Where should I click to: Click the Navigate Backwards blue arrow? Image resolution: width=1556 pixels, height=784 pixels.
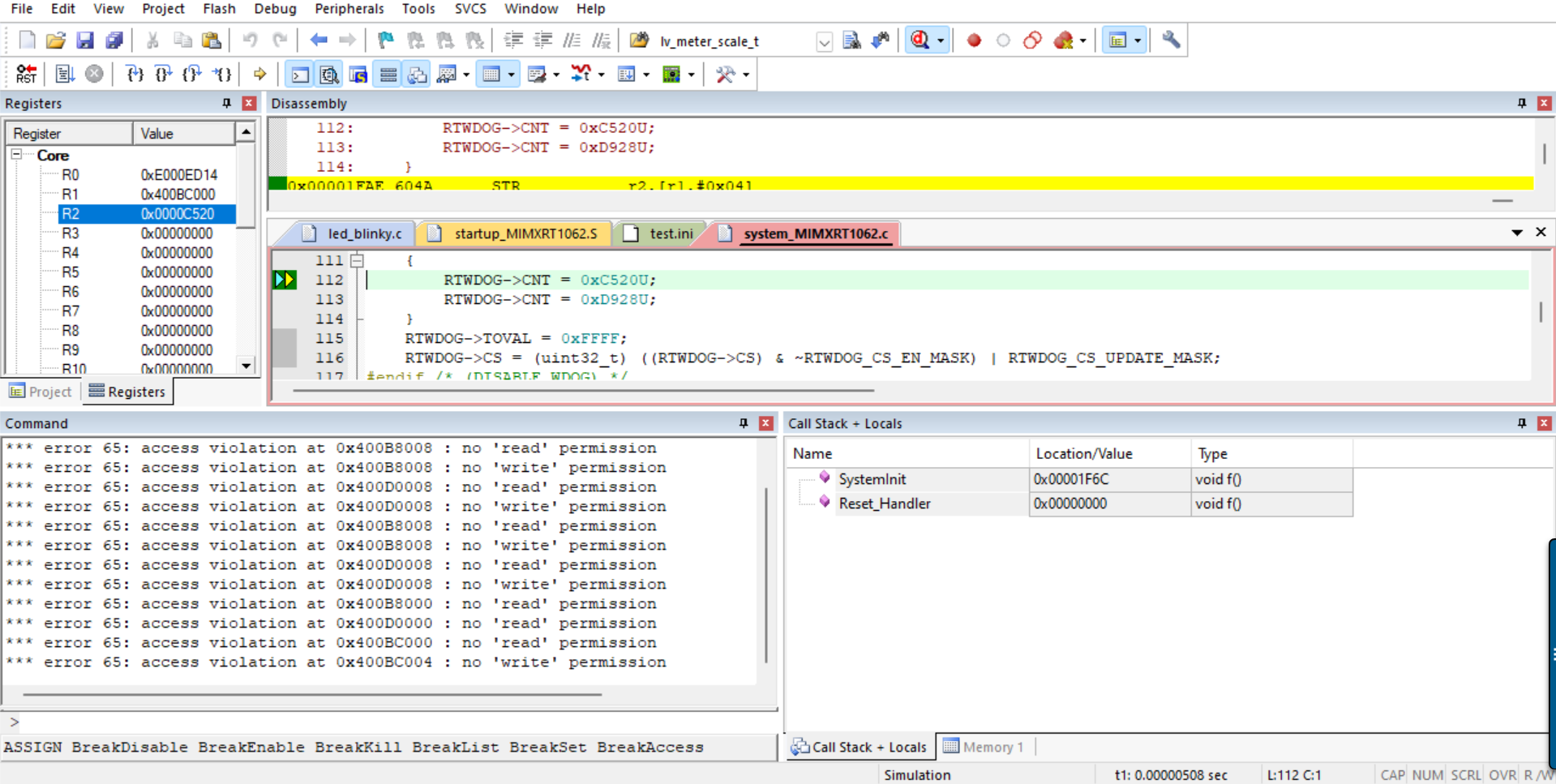pyautogui.click(x=319, y=41)
